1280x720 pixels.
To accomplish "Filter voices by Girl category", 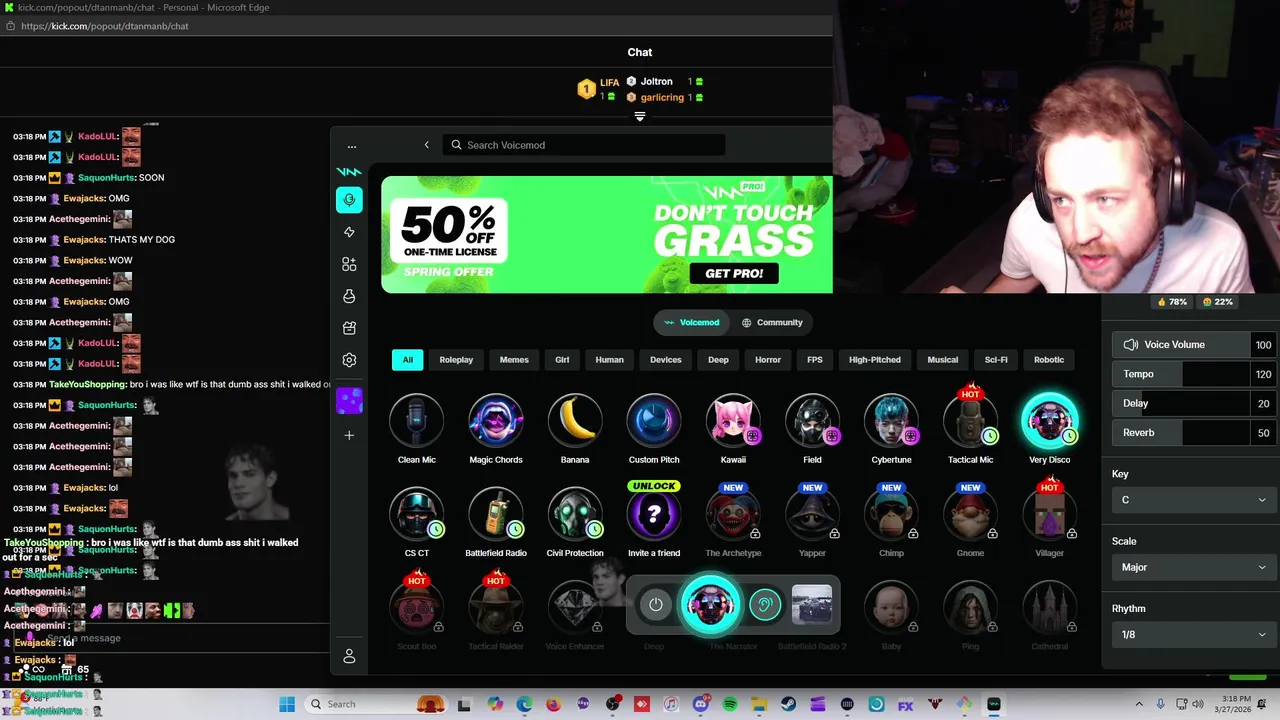I will (x=562, y=360).
